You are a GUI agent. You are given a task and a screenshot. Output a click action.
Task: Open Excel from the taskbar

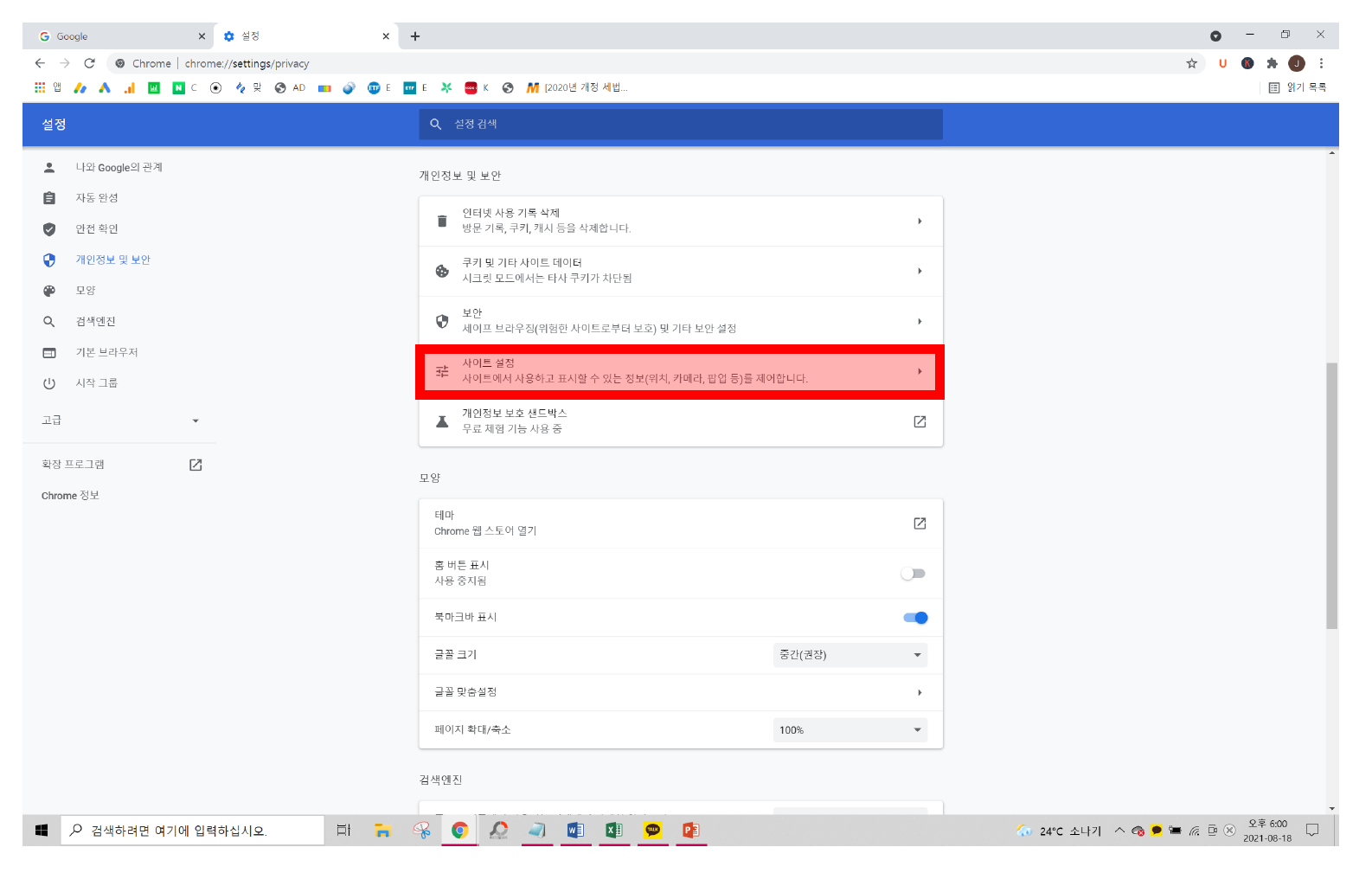tap(613, 831)
